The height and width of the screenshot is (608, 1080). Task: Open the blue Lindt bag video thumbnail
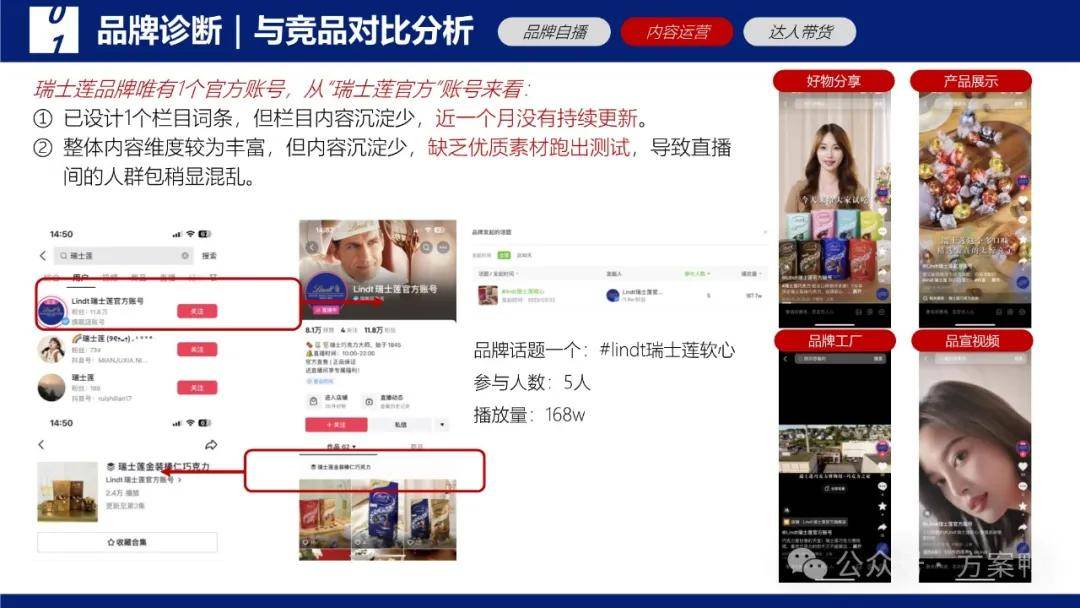[377, 514]
